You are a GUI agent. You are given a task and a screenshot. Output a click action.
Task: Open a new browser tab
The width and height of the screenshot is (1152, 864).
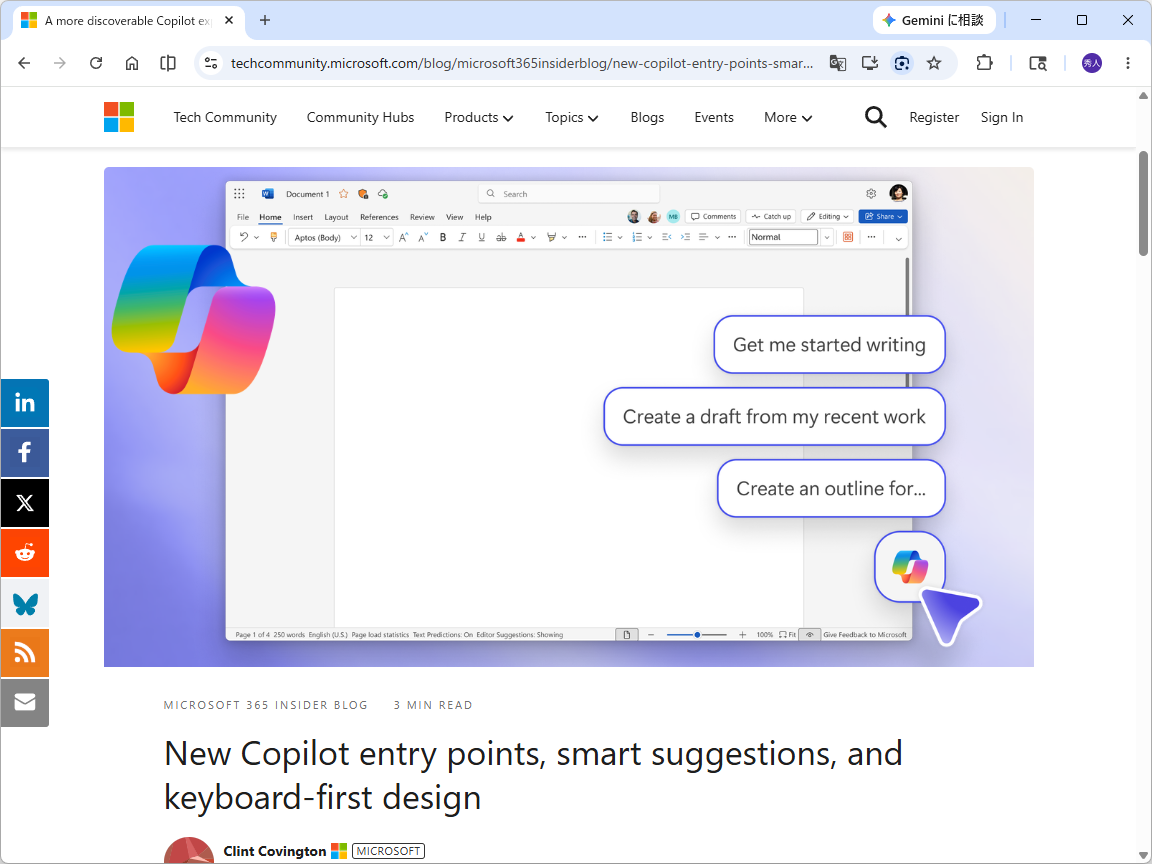pos(265,21)
